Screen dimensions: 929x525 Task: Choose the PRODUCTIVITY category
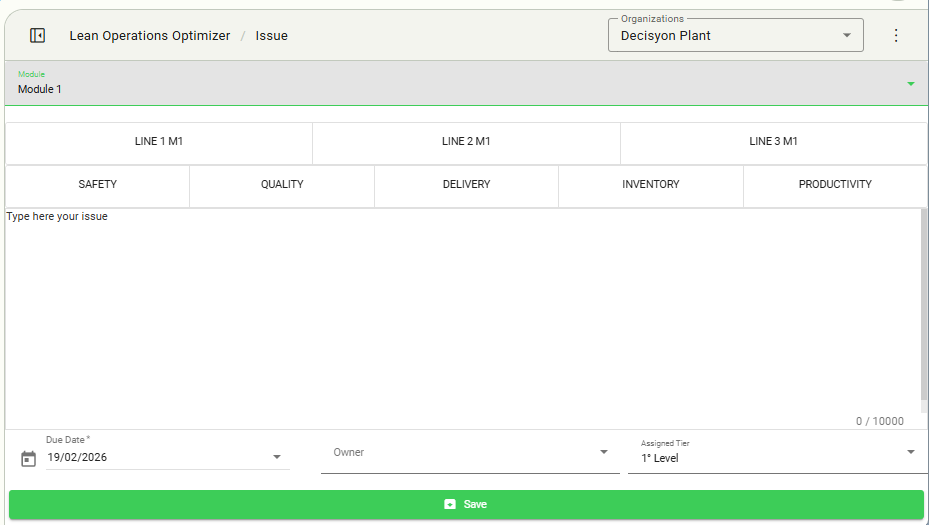coord(835,185)
